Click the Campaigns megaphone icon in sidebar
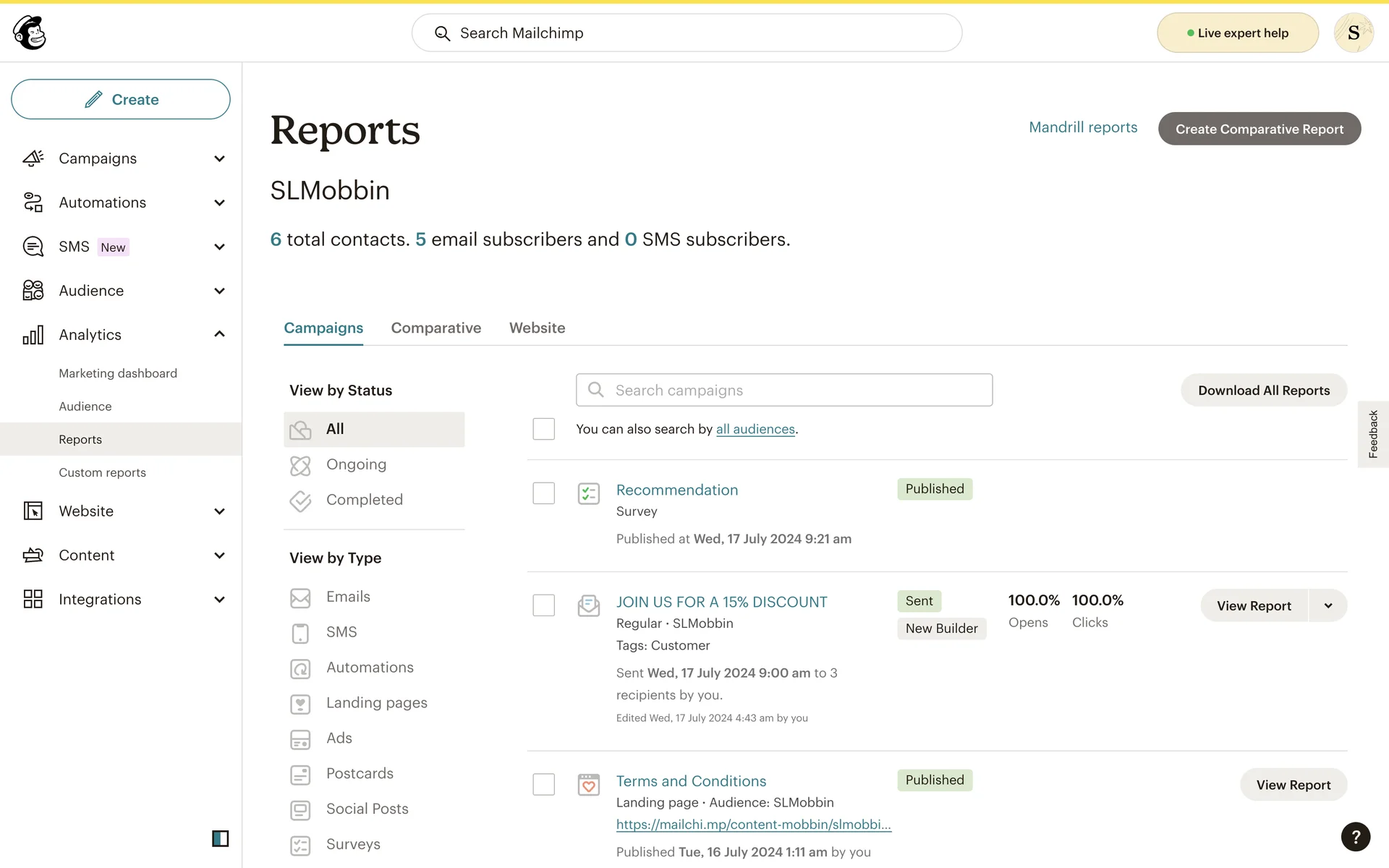The height and width of the screenshot is (868, 1389). pyautogui.click(x=33, y=158)
